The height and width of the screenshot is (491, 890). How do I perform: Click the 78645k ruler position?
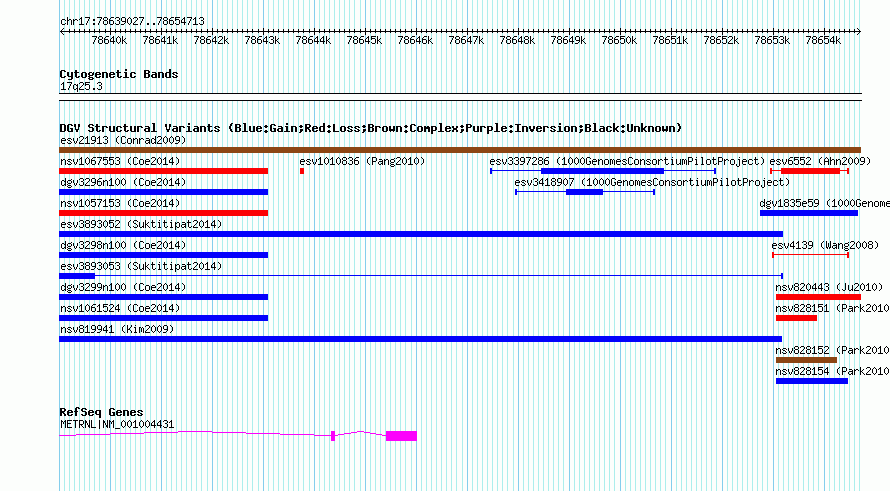pyautogui.click(x=364, y=41)
